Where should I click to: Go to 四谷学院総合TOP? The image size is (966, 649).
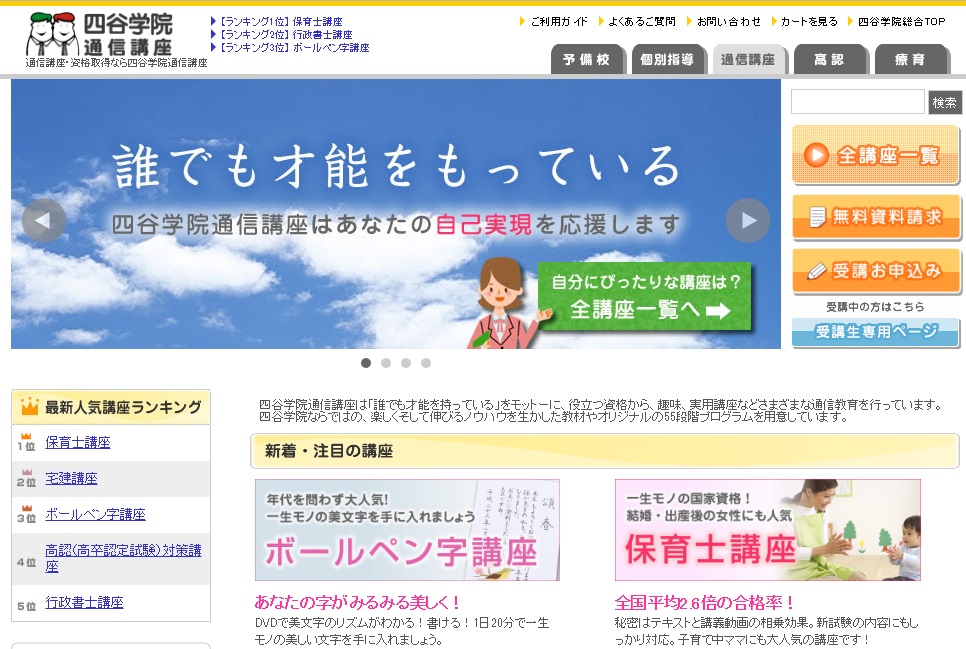[x=901, y=22]
